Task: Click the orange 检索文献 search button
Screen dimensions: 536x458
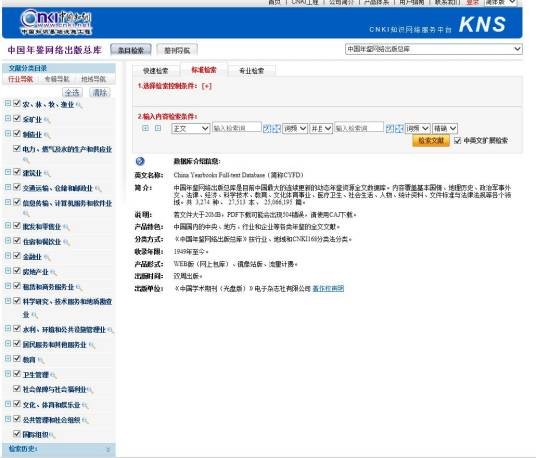Action: (x=431, y=140)
